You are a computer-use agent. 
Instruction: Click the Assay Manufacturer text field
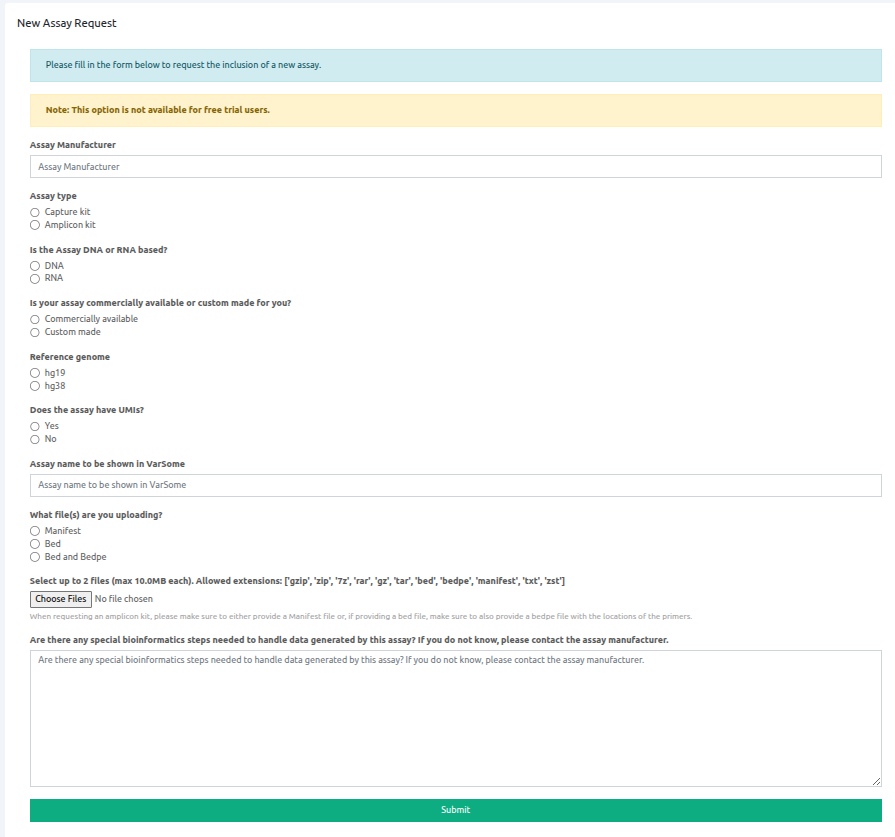pyautogui.click(x=455, y=167)
